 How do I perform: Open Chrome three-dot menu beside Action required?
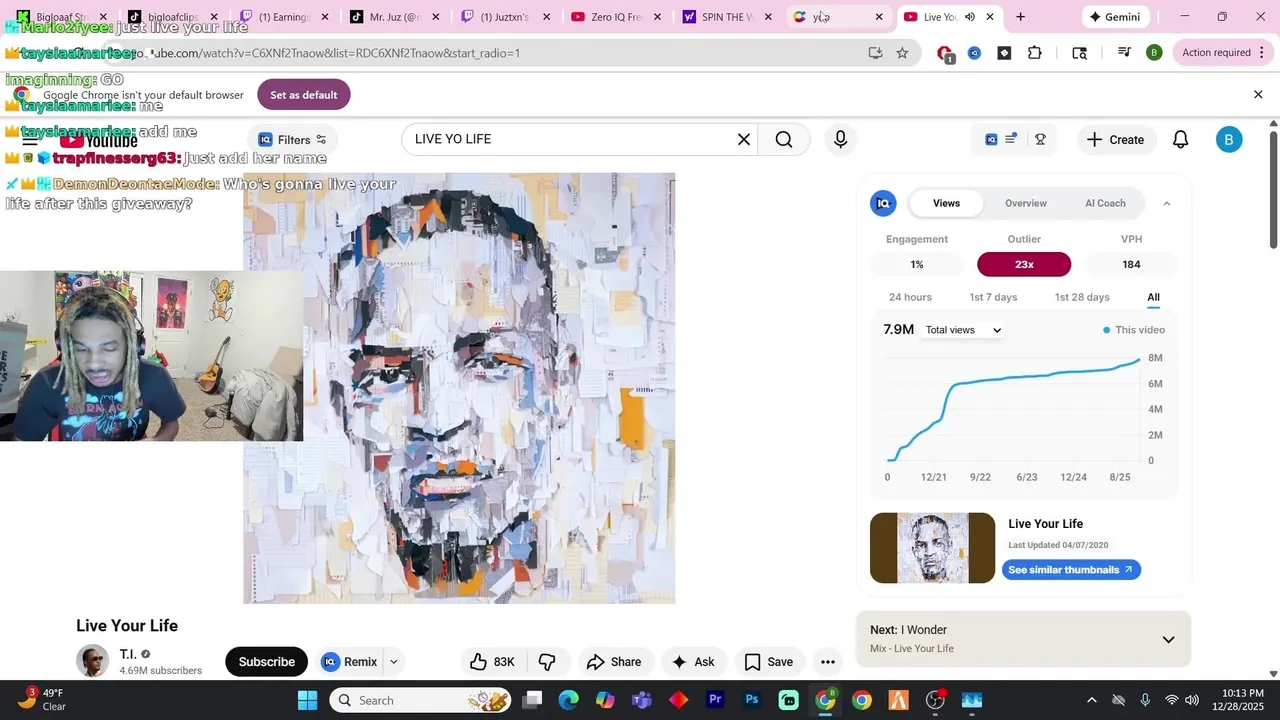(x=1262, y=53)
